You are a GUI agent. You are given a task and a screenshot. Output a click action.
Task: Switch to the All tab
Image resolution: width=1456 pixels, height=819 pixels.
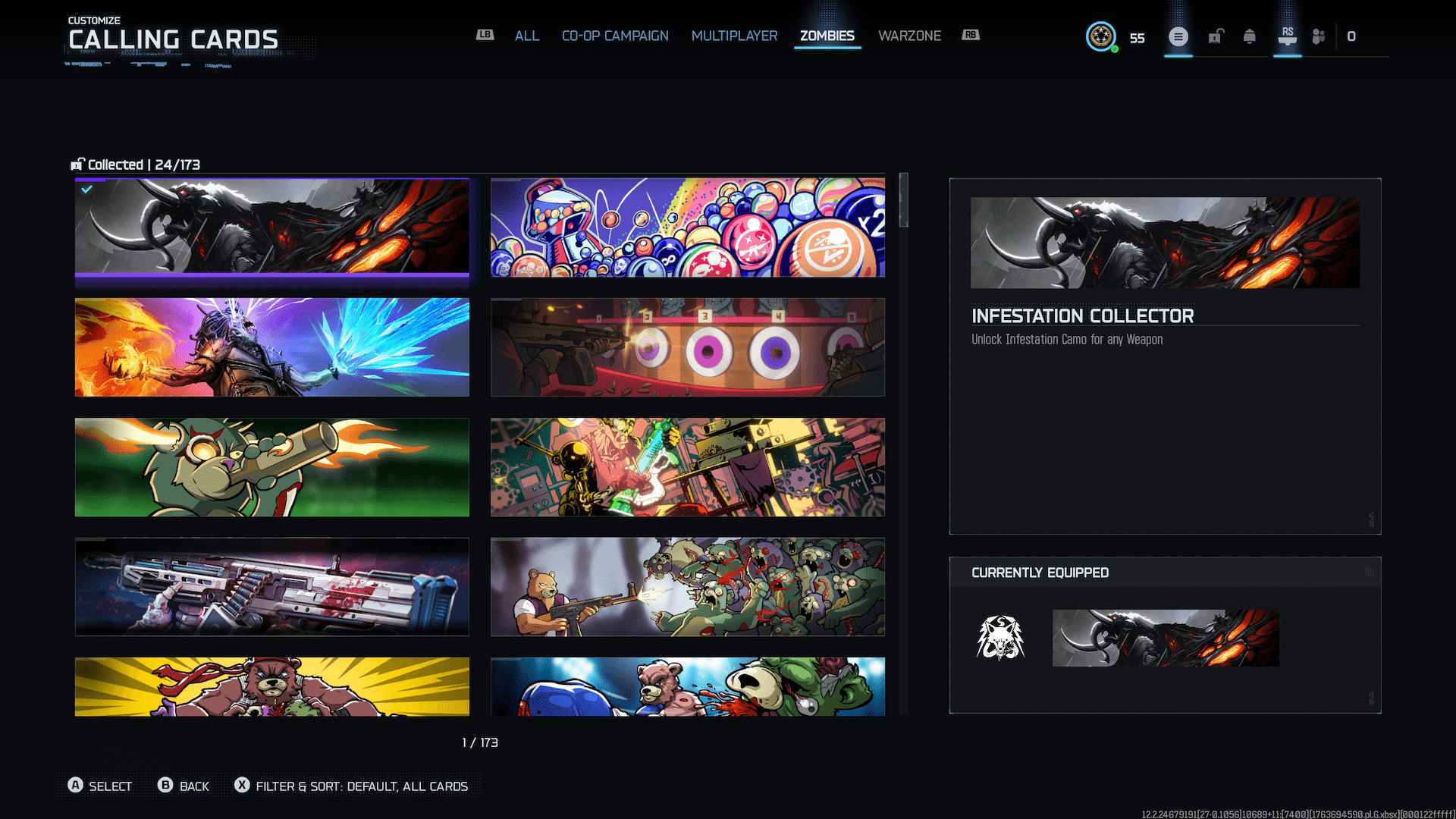coord(527,36)
